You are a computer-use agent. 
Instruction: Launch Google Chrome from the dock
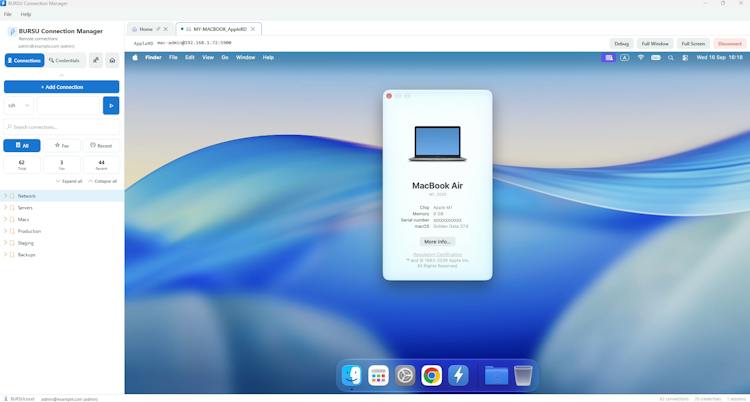431,376
